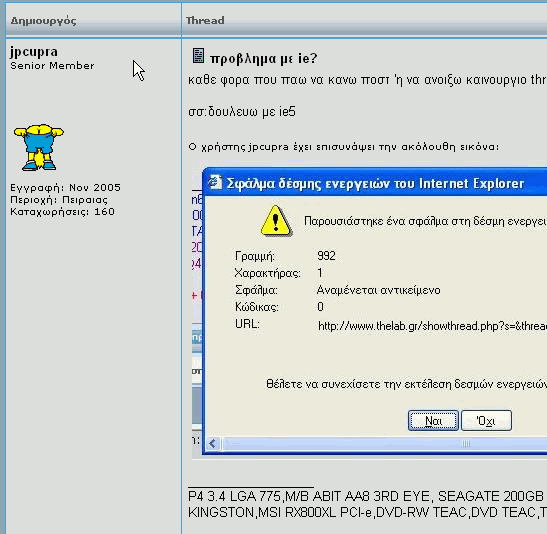The height and width of the screenshot is (534, 547).
Task: Click the Thread column header
Action: tap(205, 21)
